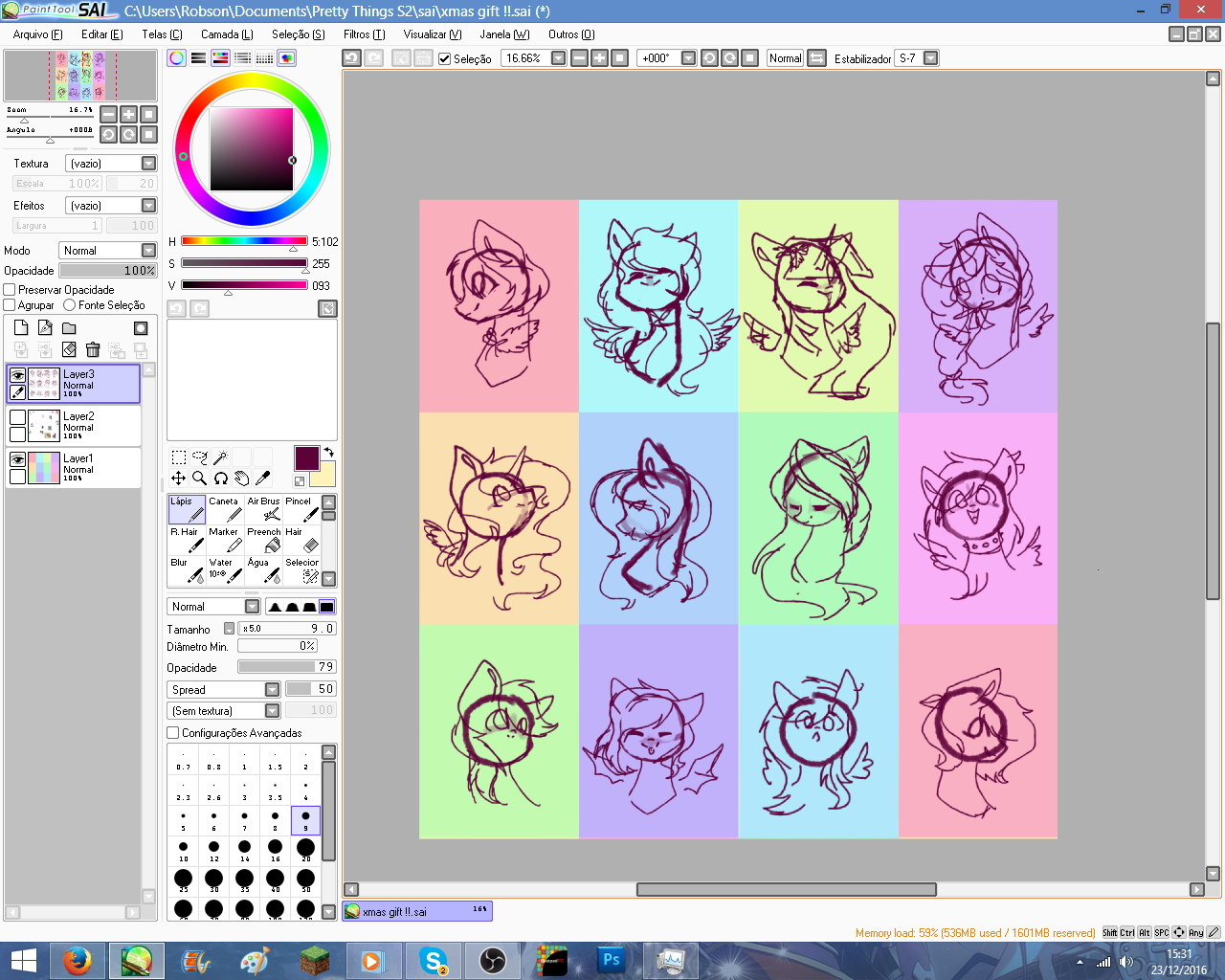Select the Rotate canvas tool

click(x=221, y=478)
